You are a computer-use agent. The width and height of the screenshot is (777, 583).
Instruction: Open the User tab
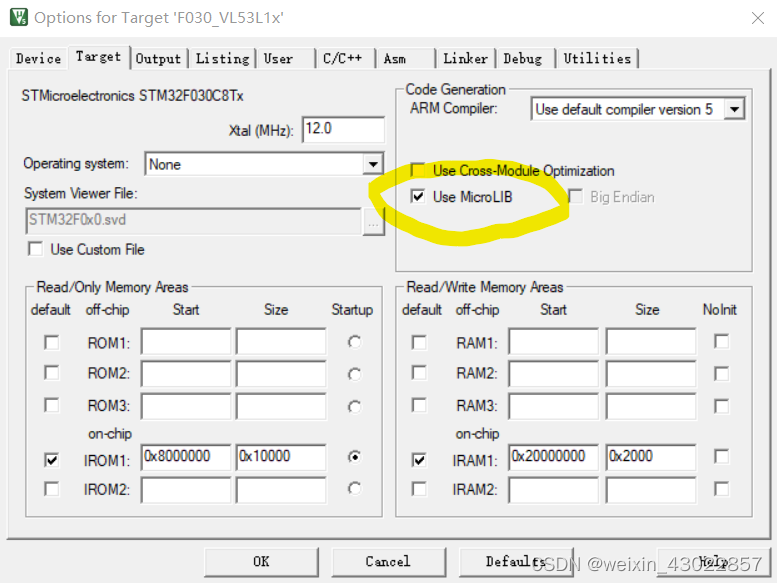click(285, 58)
